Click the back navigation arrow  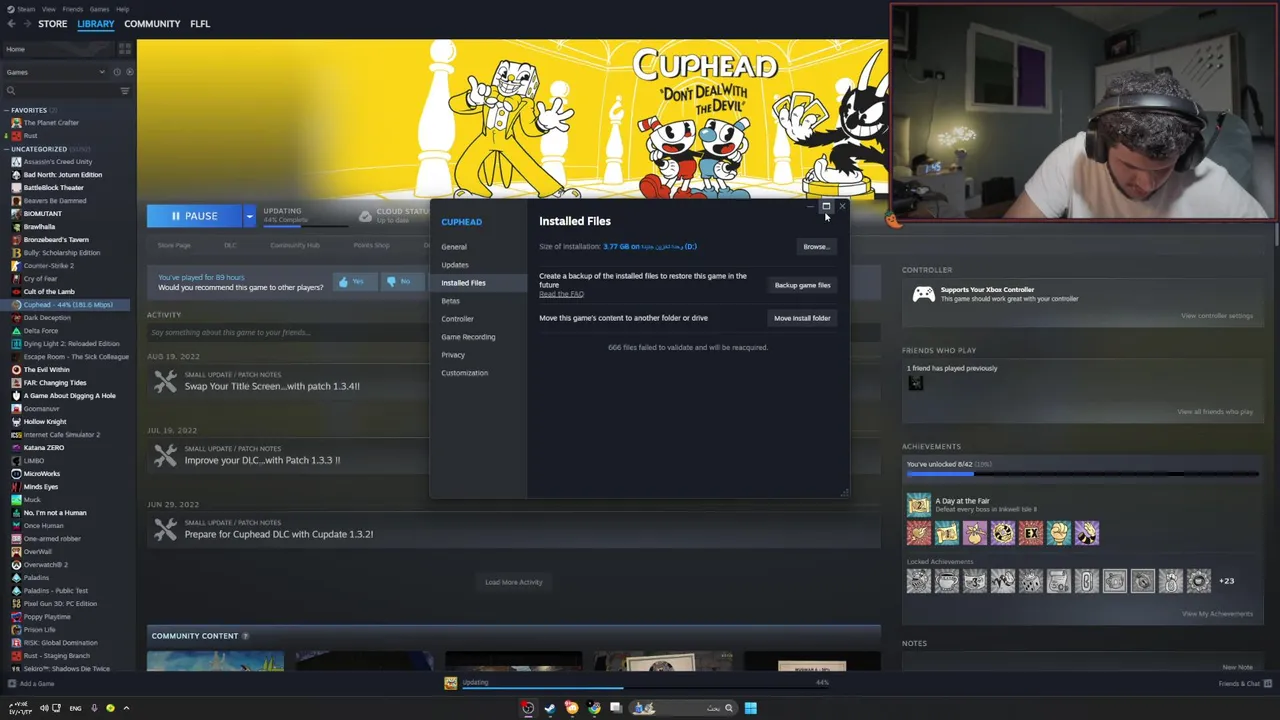[12, 24]
